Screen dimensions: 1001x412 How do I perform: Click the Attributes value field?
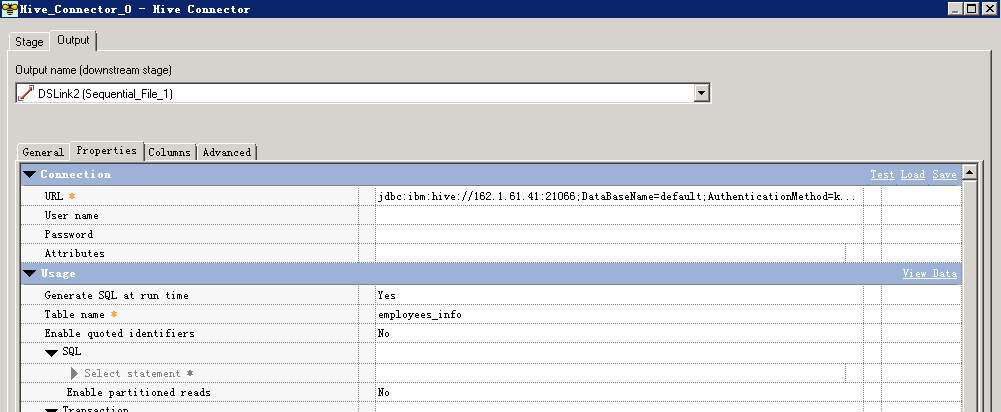[610, 254]
